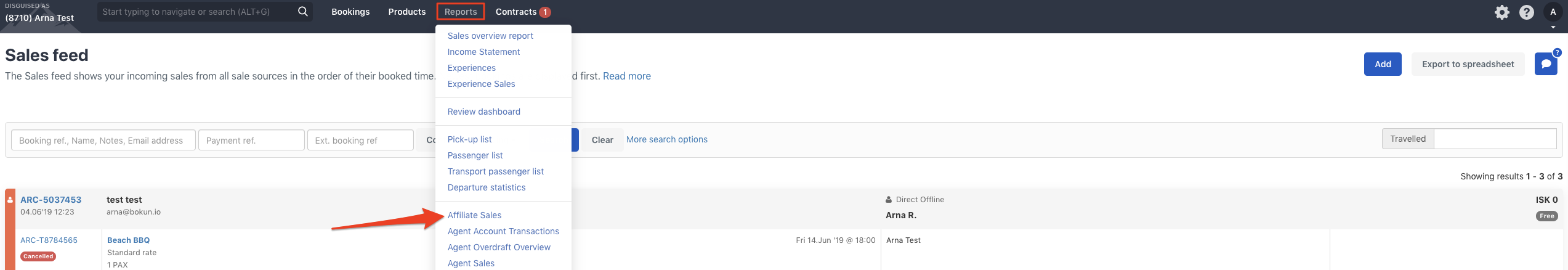Click the Sales feed heading
Image resolution: width=1568 pixels, height=270 pixels.
(47, 55)
